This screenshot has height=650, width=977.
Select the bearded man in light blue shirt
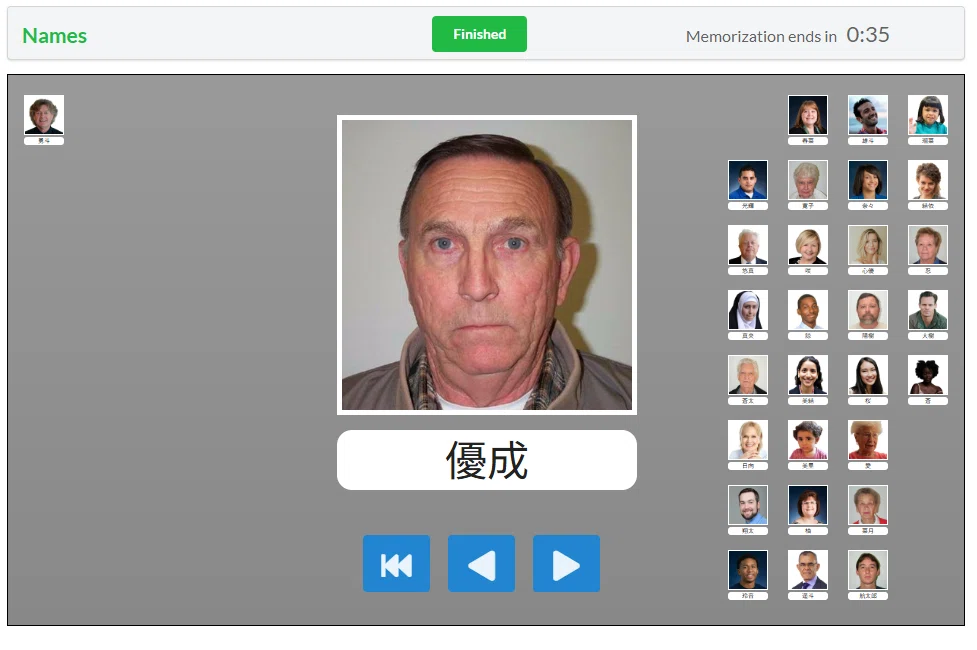point(748,505)
